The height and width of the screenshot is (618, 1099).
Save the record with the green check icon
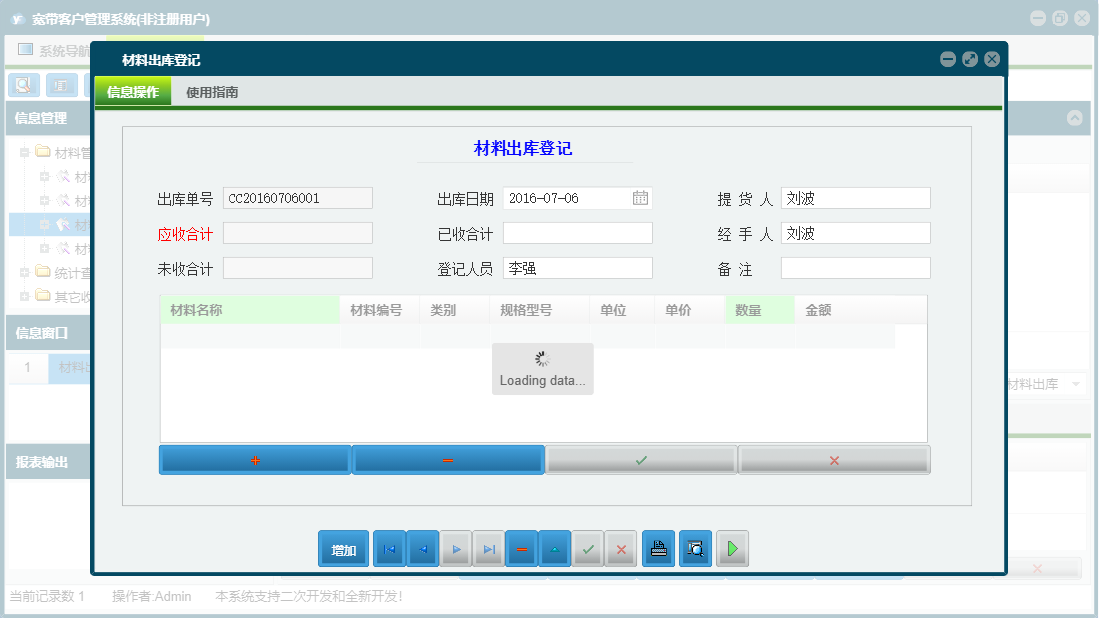[x=588, y=548]
